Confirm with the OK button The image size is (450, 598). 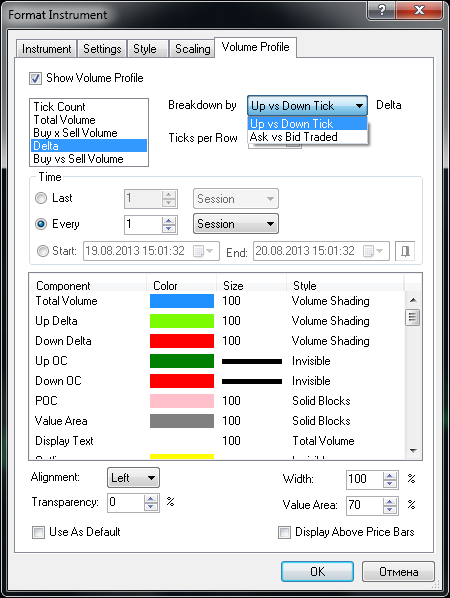coord(317,571)
